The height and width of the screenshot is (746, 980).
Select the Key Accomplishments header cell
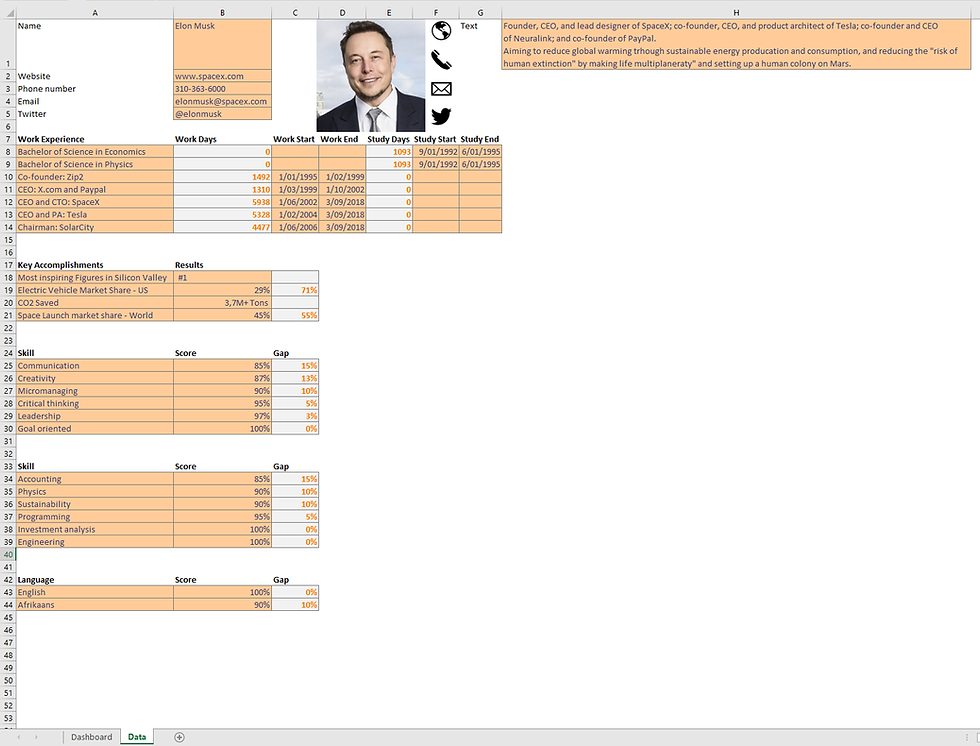click(95, 265)
